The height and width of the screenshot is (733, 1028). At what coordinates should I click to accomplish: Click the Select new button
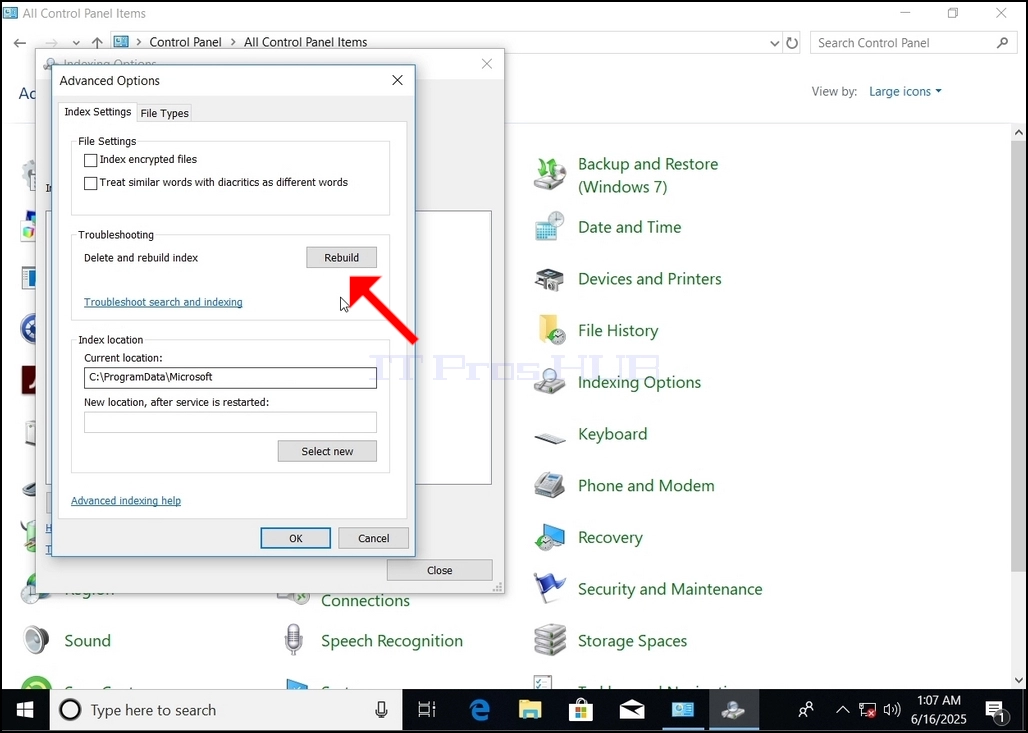[327, 451]
